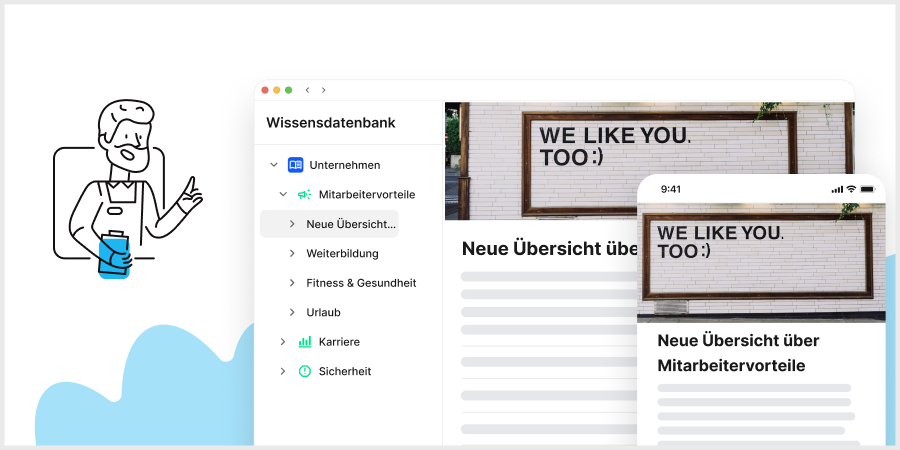Collapse the Unternehmen tree node
900x450 pixels.
click(274, 165)
